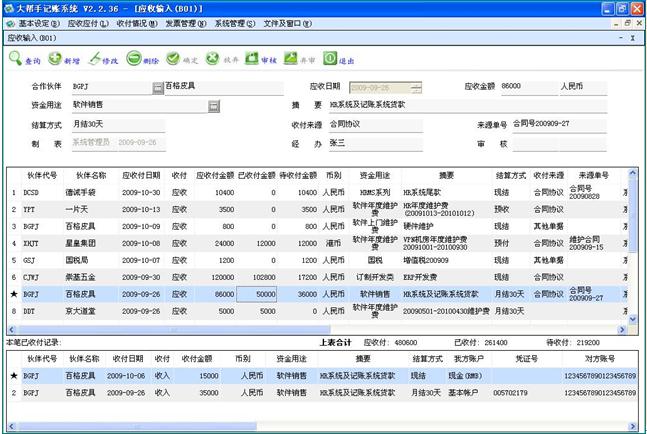
Task: Click the 基本帐户 account cell
Action: pos(468,393)
